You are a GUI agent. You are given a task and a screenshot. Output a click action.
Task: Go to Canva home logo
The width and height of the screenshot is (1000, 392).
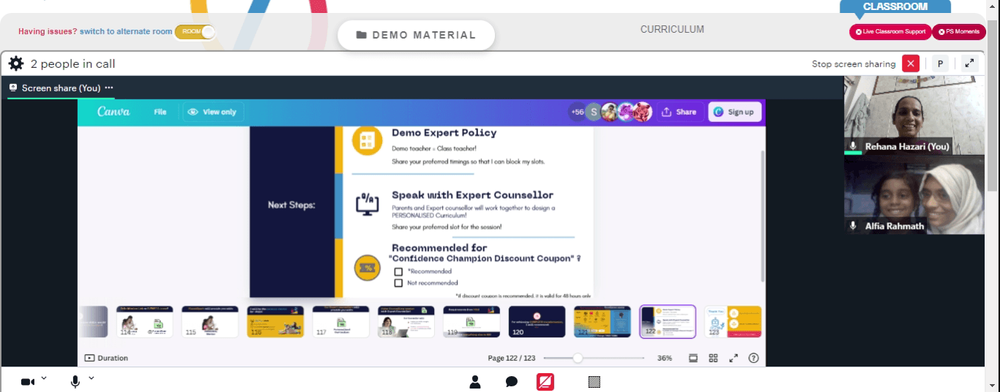pyautogui.click(x=114, y=112)
